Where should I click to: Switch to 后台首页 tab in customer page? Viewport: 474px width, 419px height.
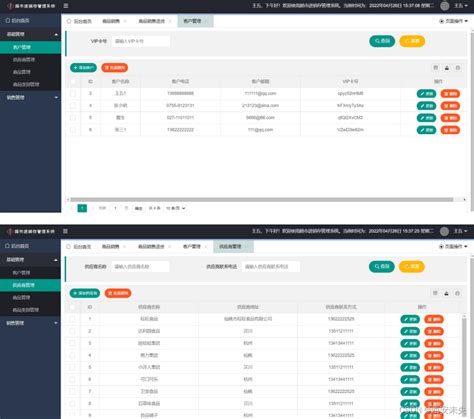point(79,21)
